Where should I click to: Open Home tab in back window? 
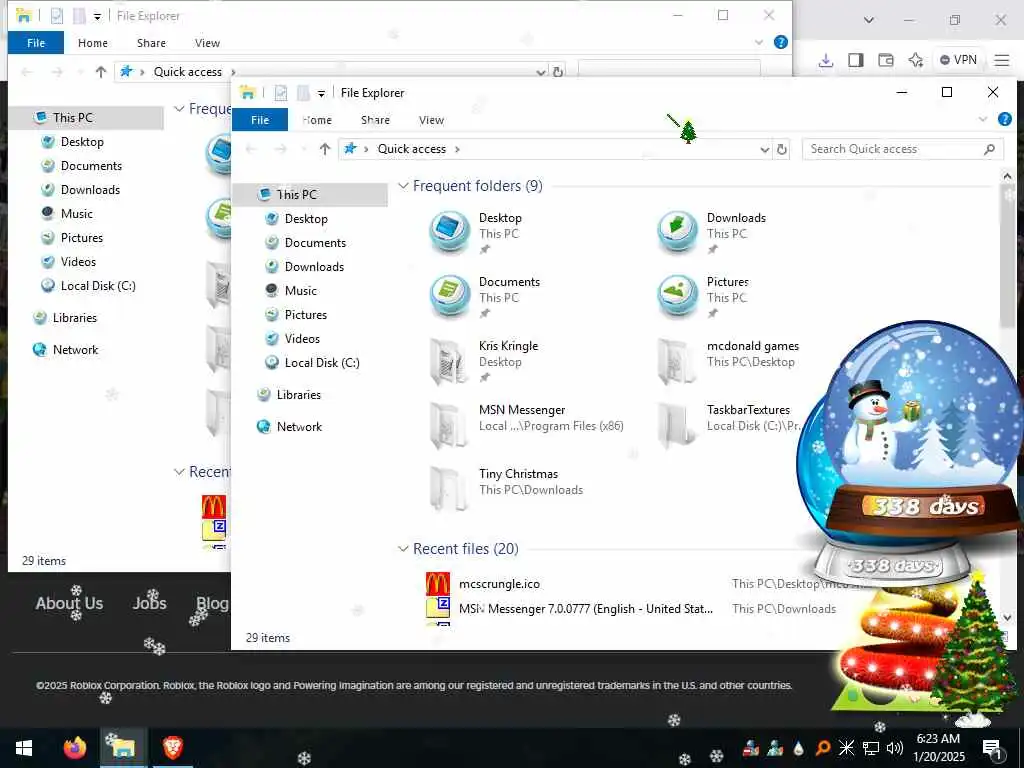tap(93, 43)
